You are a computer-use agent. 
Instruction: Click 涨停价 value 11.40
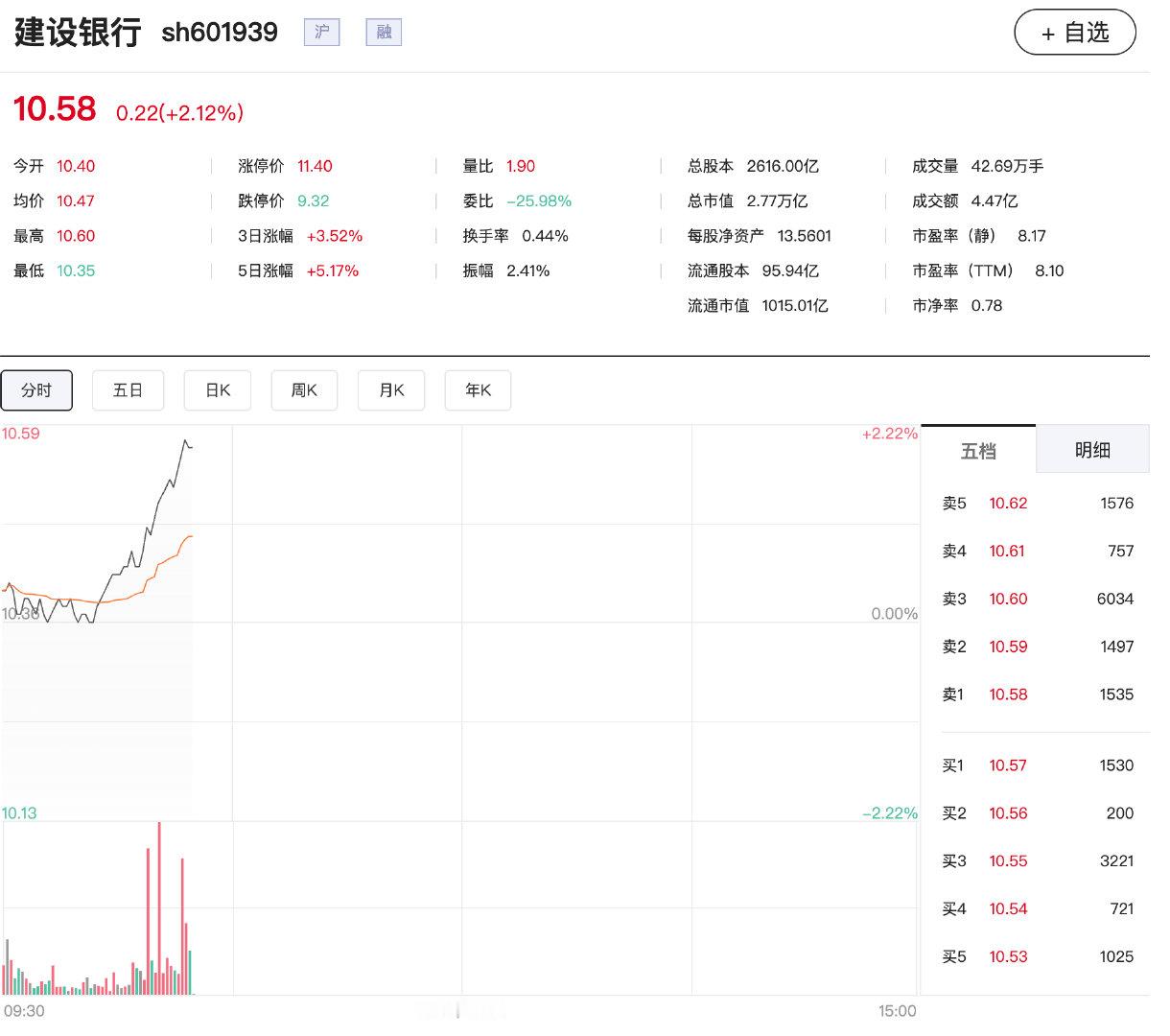pyautogui.click(x=315, y=166)
